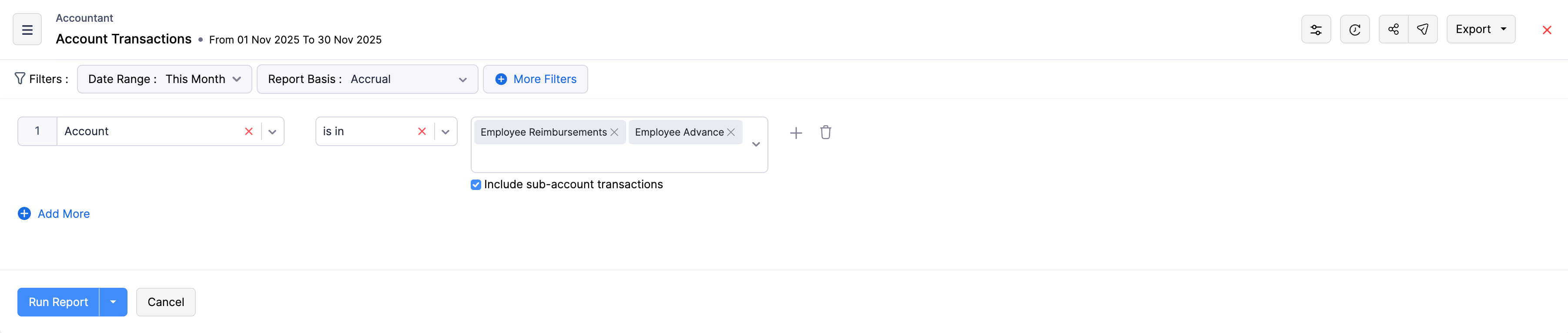1568x333 pixels.
Task: Open the Export dropdown menu
Action: point(1481,29)
